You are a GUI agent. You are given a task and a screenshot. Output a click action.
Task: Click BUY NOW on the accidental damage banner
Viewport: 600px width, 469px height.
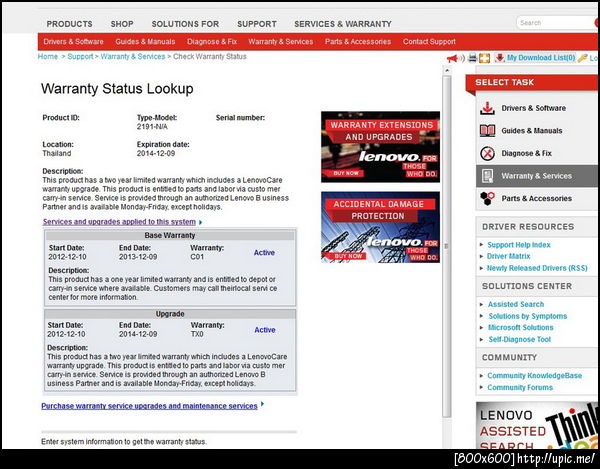(349, 256)
